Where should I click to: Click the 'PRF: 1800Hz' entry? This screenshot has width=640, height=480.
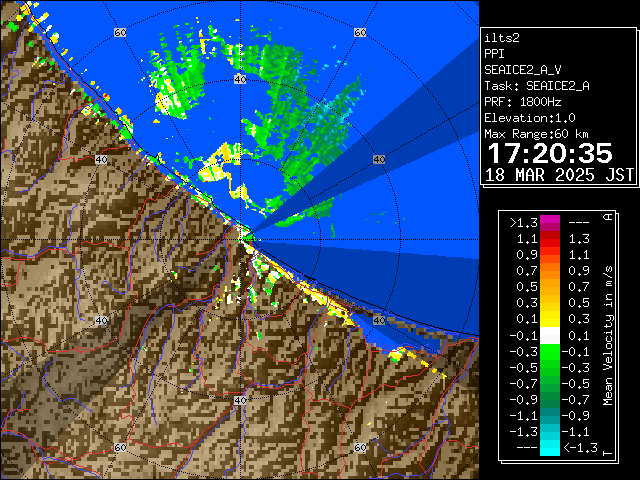(522, 102)
